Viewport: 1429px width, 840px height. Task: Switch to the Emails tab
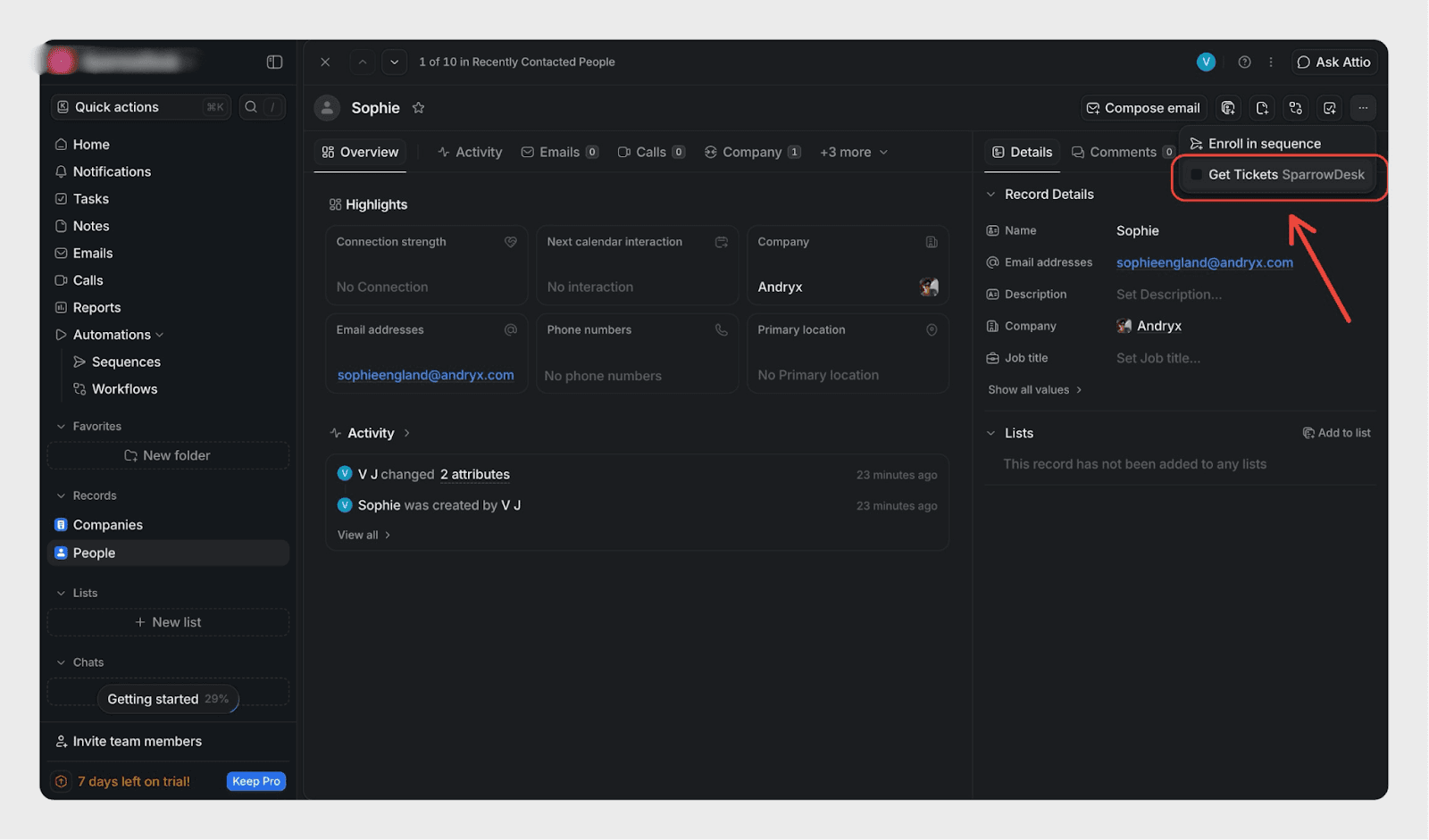pos(559,153)
